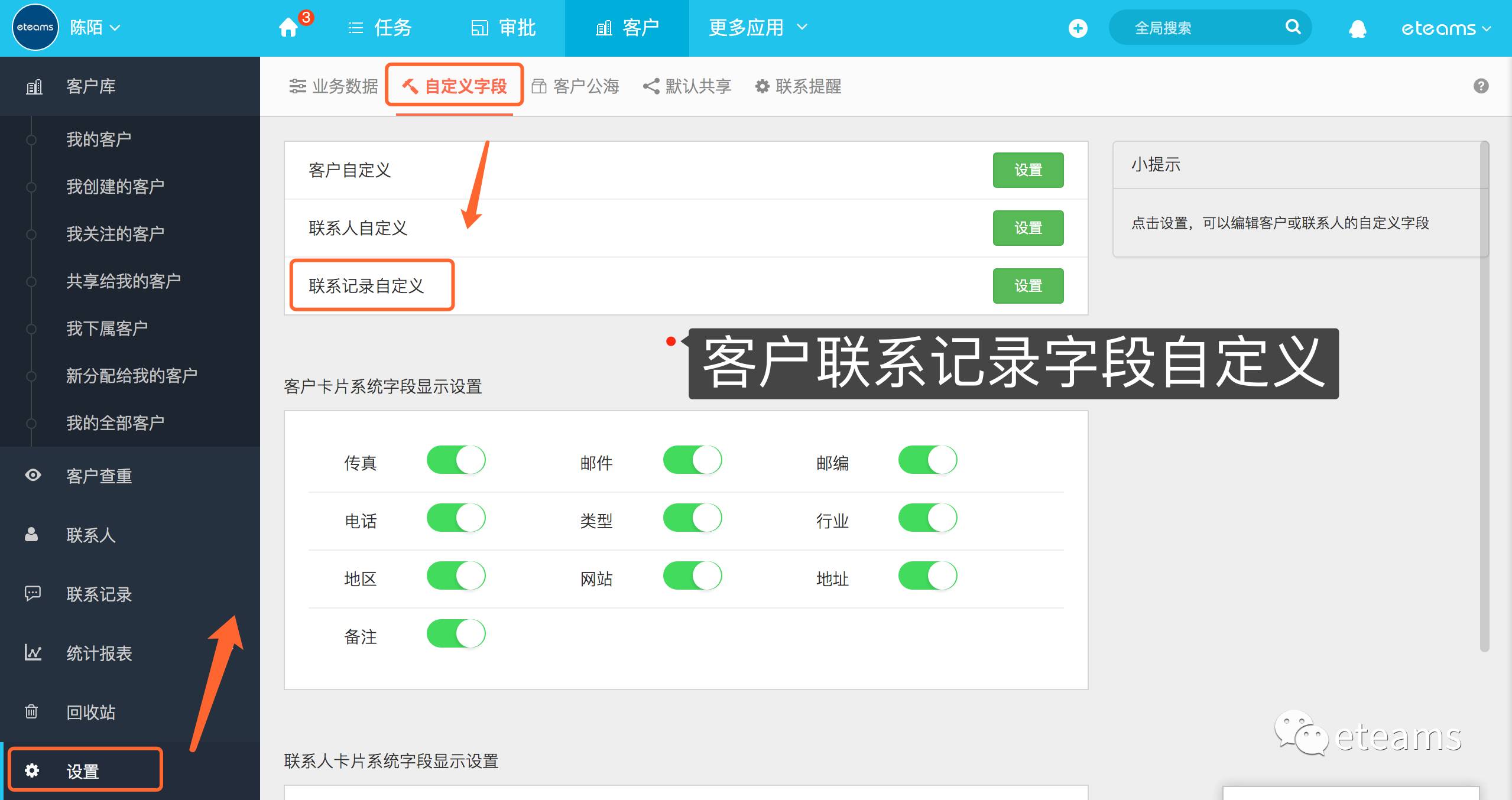Expand the 陈陌 user dropdown
The image size is (1512, 800).
[x=95, y=28]
